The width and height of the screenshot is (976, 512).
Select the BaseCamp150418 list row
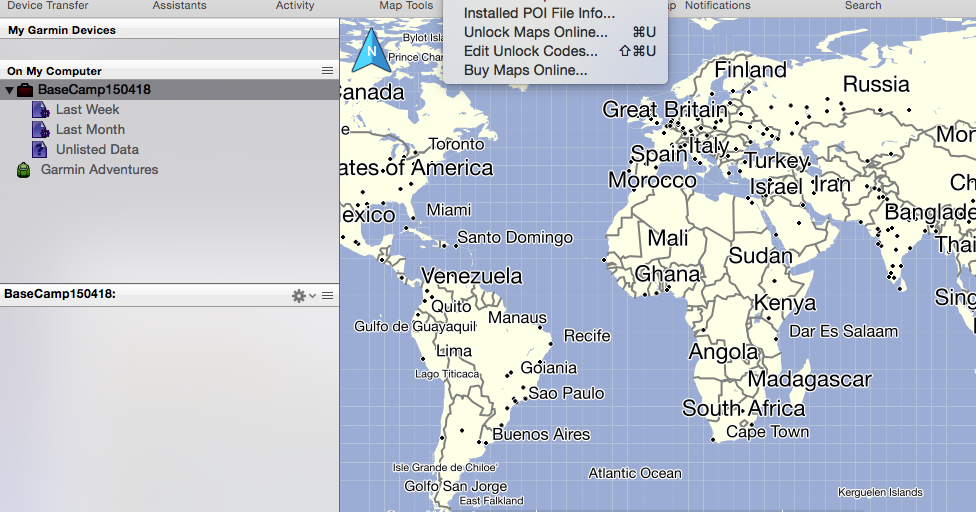[169, 90]
